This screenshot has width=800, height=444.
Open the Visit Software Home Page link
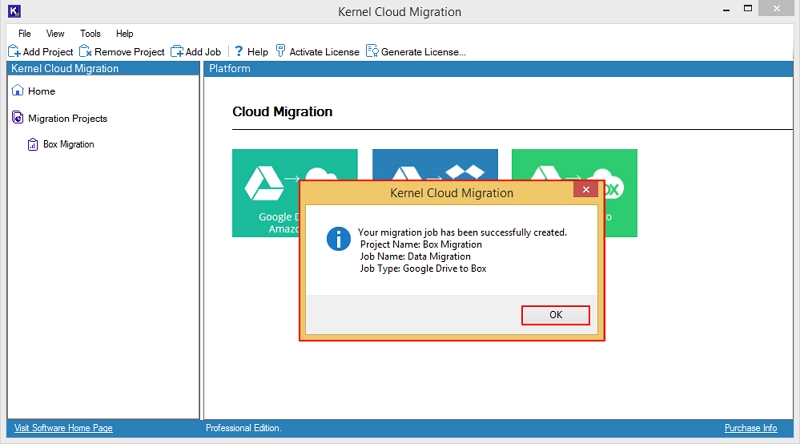63,428
